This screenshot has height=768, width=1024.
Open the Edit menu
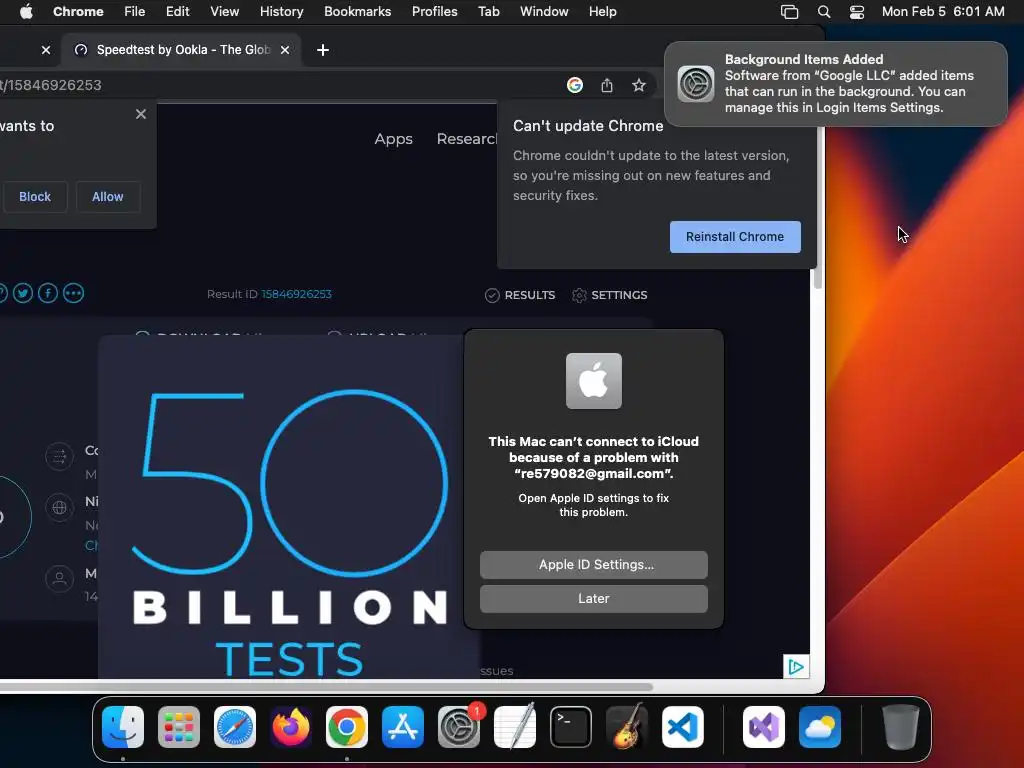[x=178, y=12]
